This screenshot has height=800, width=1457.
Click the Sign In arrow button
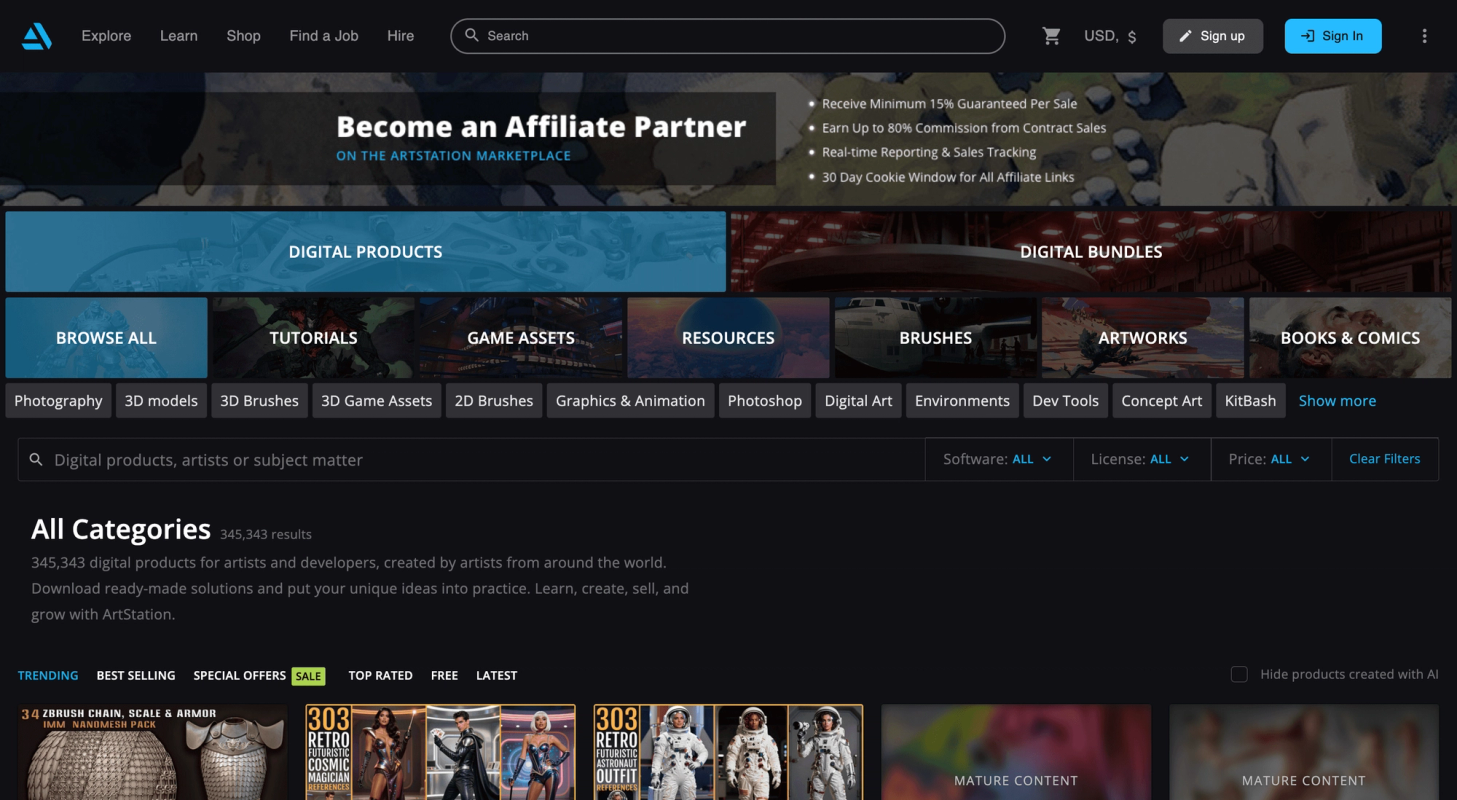tap(1332, 36)
